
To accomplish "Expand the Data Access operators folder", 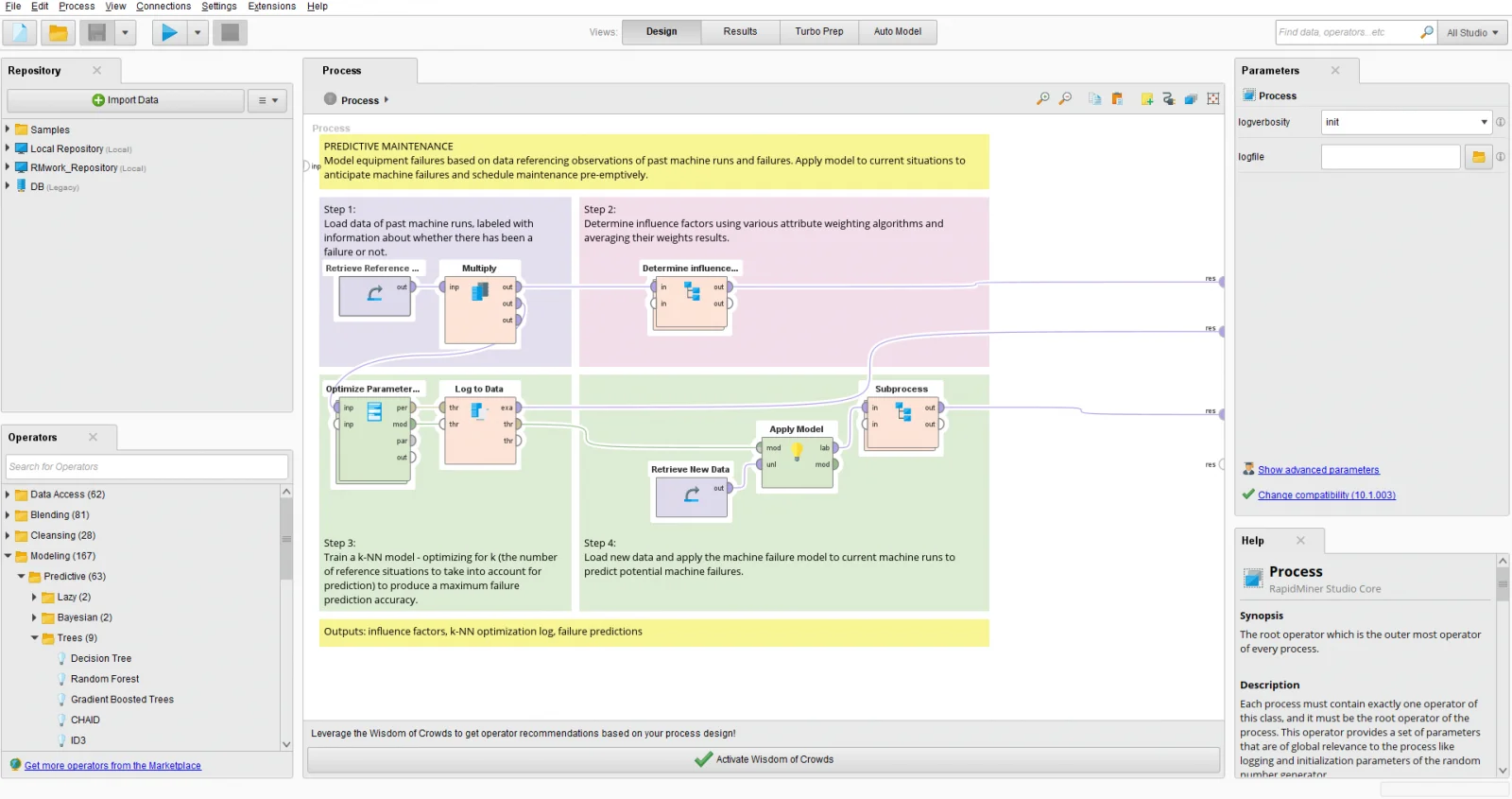I will 8,495.
